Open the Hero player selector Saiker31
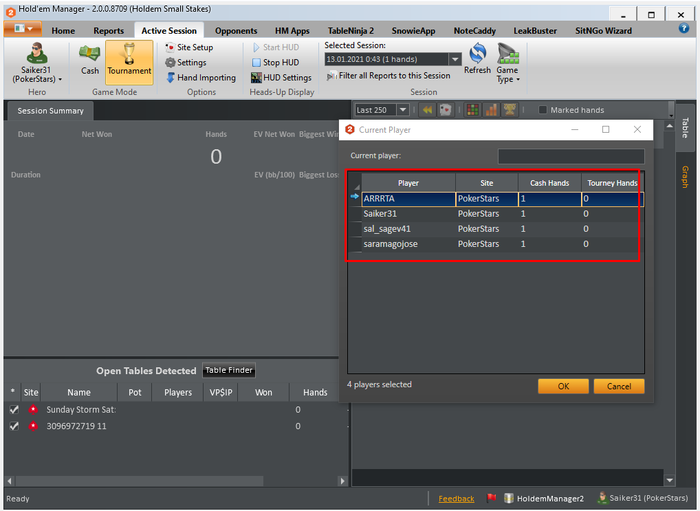The width and height of the screenshot is (700, 511). click(37, 62)
